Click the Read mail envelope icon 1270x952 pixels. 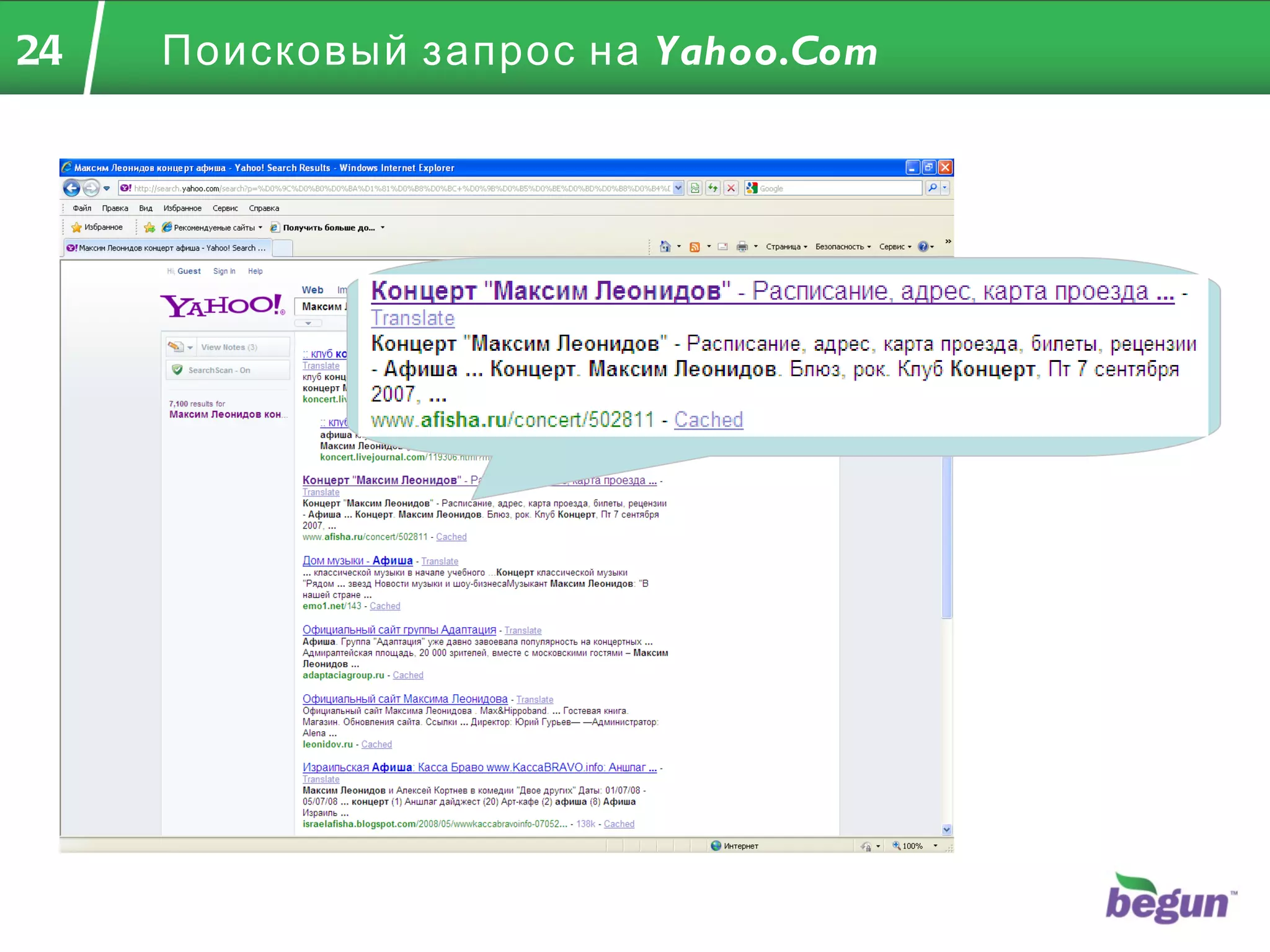[722, 247]
